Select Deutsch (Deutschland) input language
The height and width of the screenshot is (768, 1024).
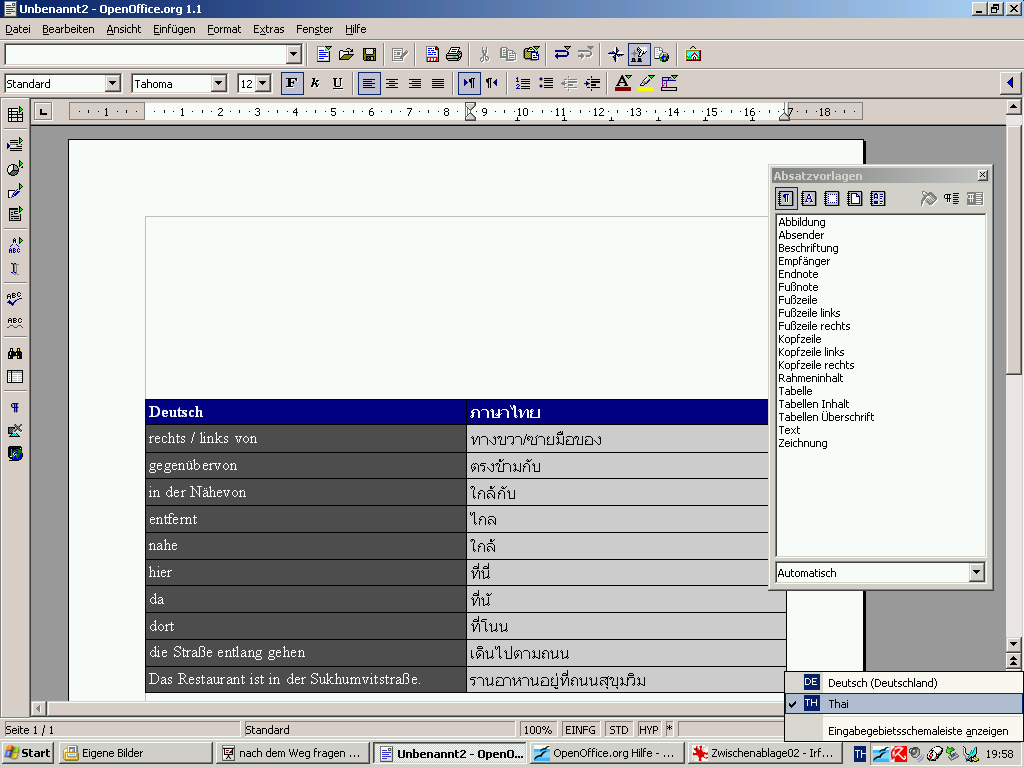coord(882,683)
